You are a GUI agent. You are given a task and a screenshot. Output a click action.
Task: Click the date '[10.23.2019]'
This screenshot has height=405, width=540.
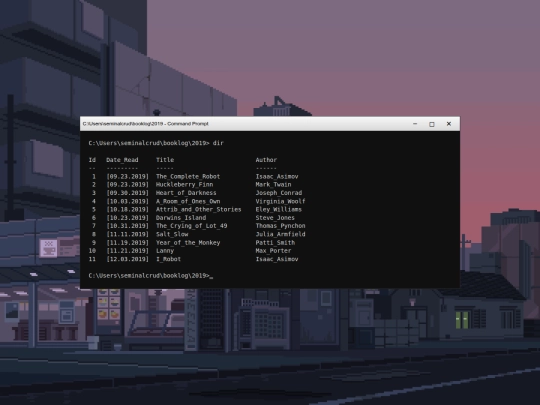tap(127, 218)
